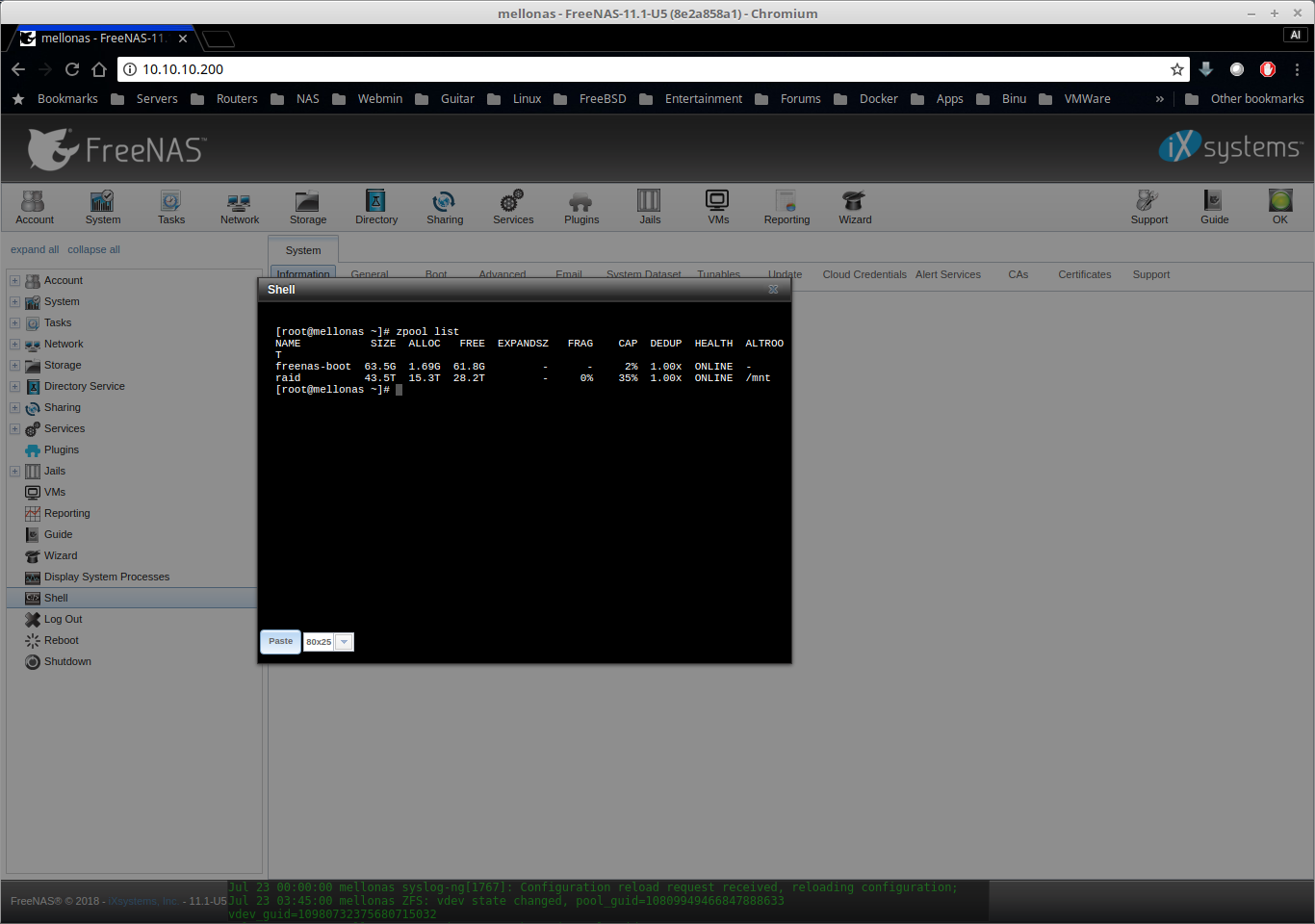Click the FreeNAS logo
Image resolution: width=1315 pixels, height=924 pixels.
coord(116,149)
